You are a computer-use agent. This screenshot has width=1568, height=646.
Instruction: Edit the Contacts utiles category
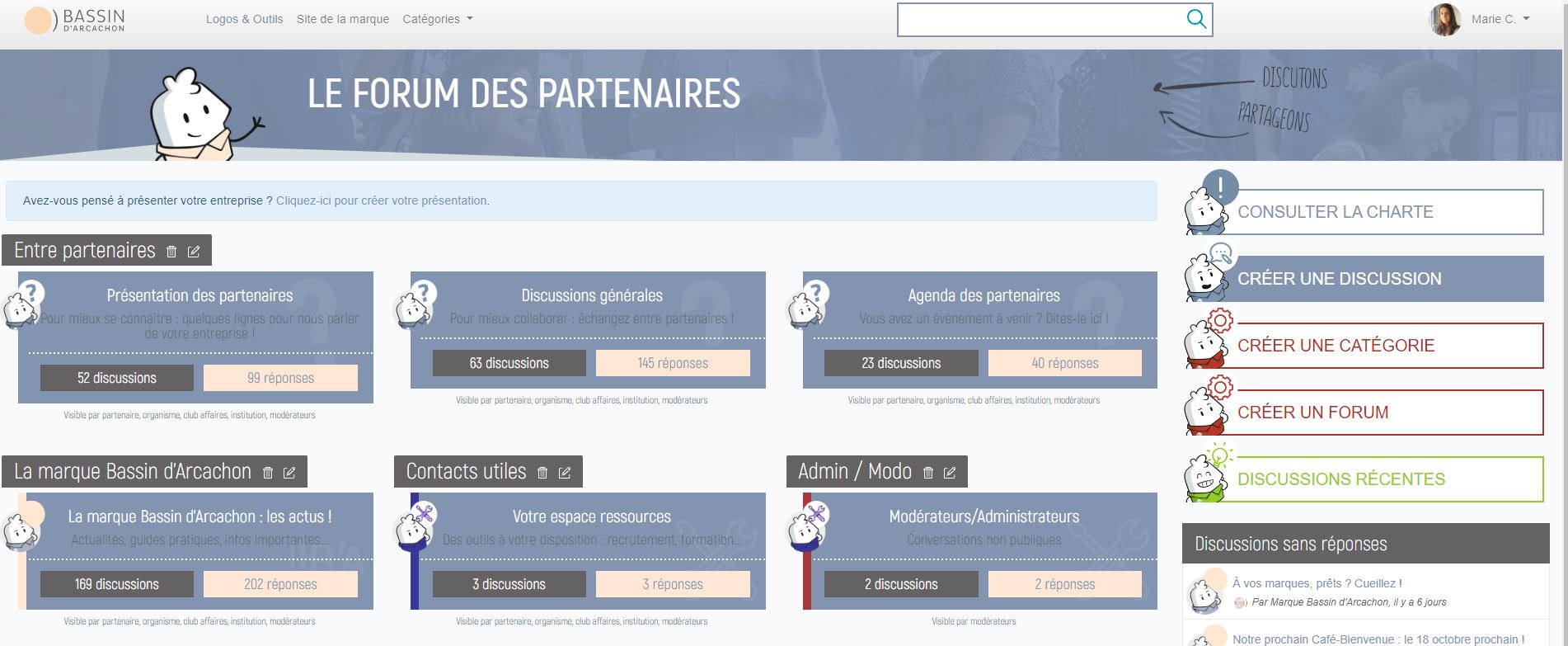(x=565, y=473)
